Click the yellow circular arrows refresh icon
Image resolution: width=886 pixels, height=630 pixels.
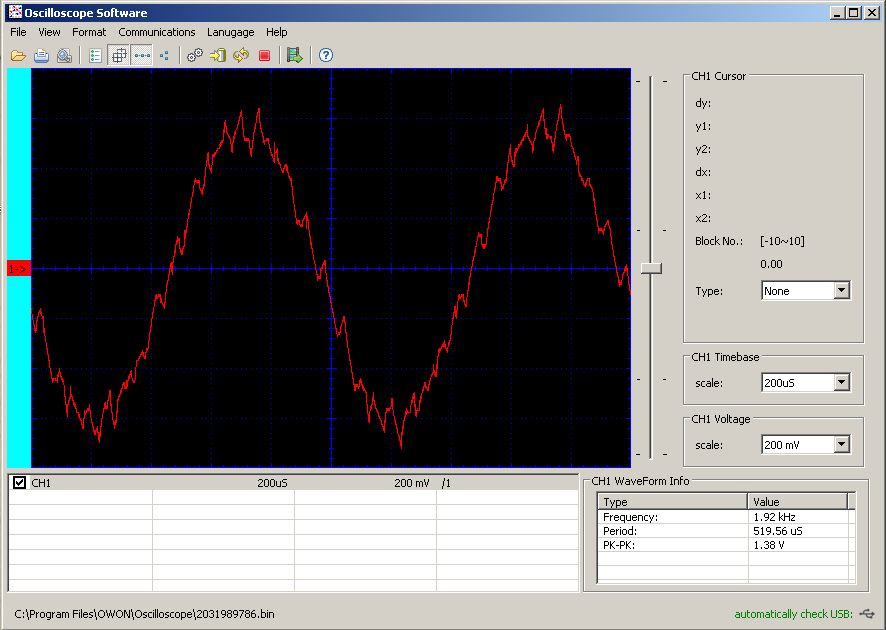pos(241,56)
